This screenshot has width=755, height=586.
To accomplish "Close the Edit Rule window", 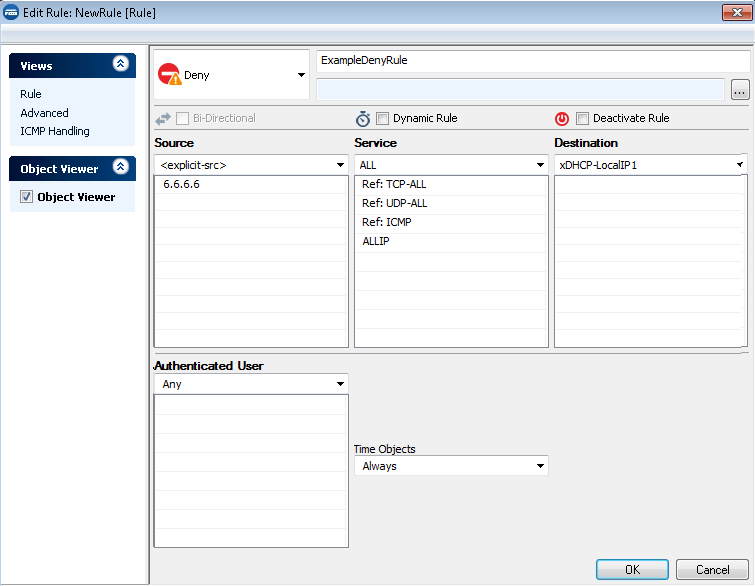I will click(737, 13).
